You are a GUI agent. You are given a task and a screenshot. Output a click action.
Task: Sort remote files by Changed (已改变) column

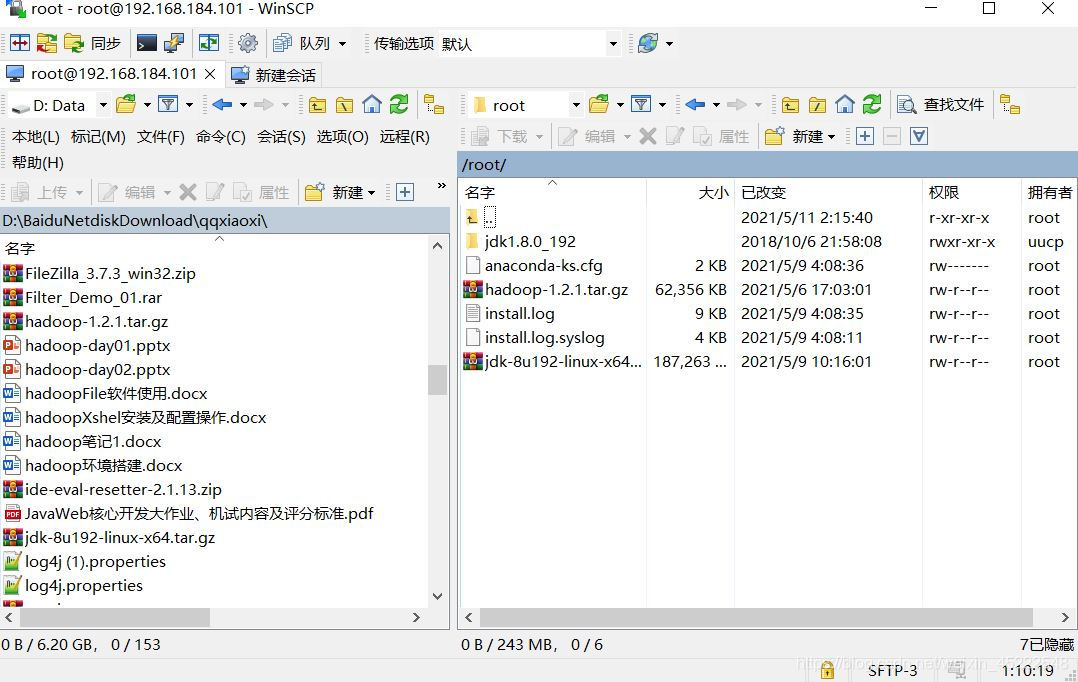828,192
